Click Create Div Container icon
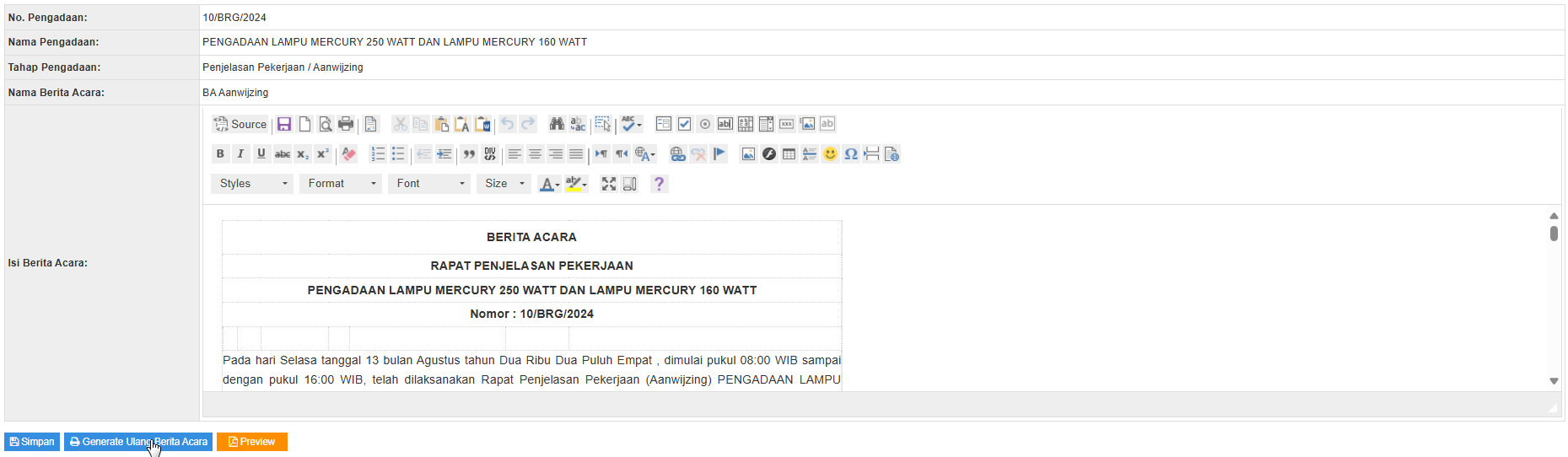The height and width of the screenshot is (457, 1568). 490,153
